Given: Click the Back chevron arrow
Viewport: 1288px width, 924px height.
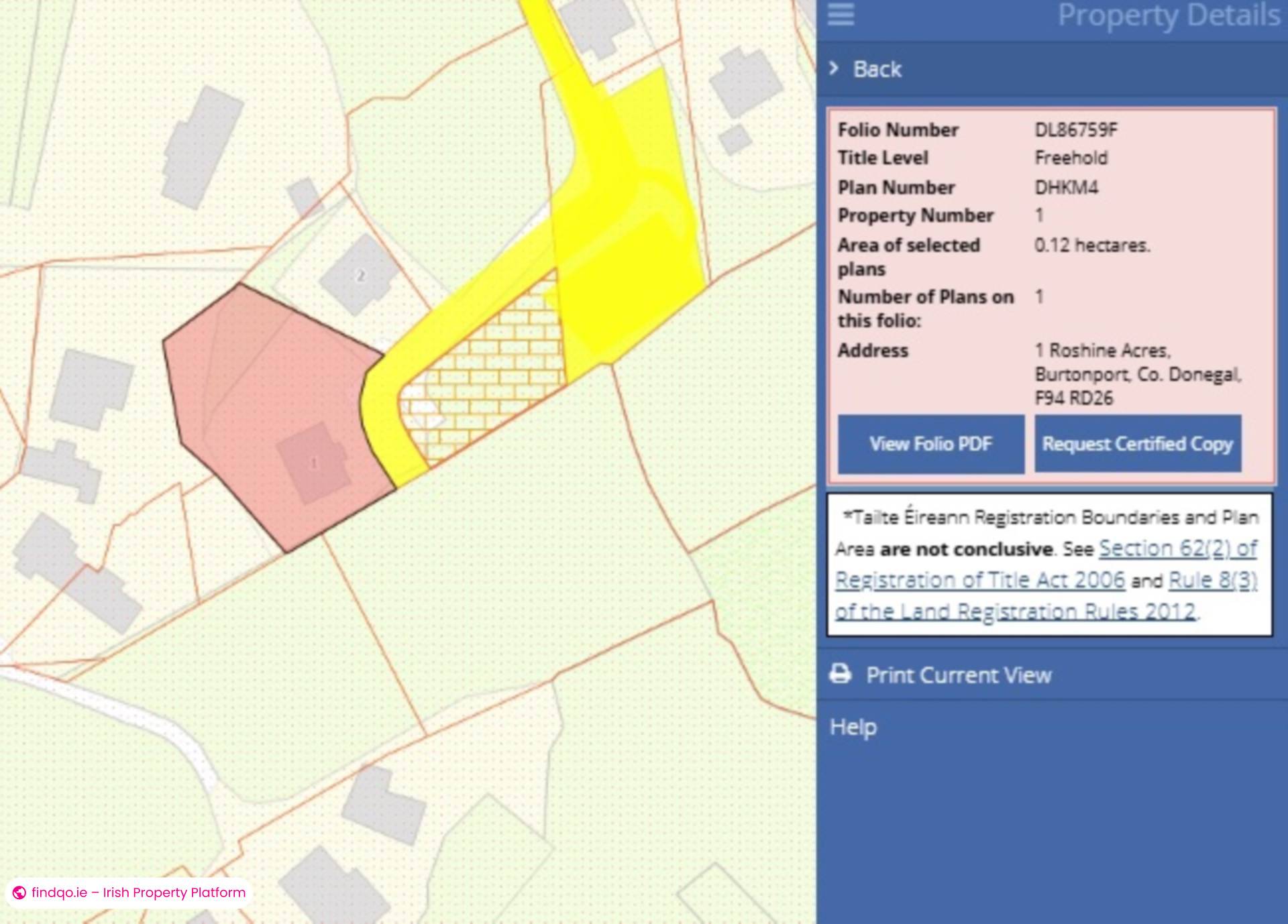Looking at the screenshot, I should [x=834, y=68].
